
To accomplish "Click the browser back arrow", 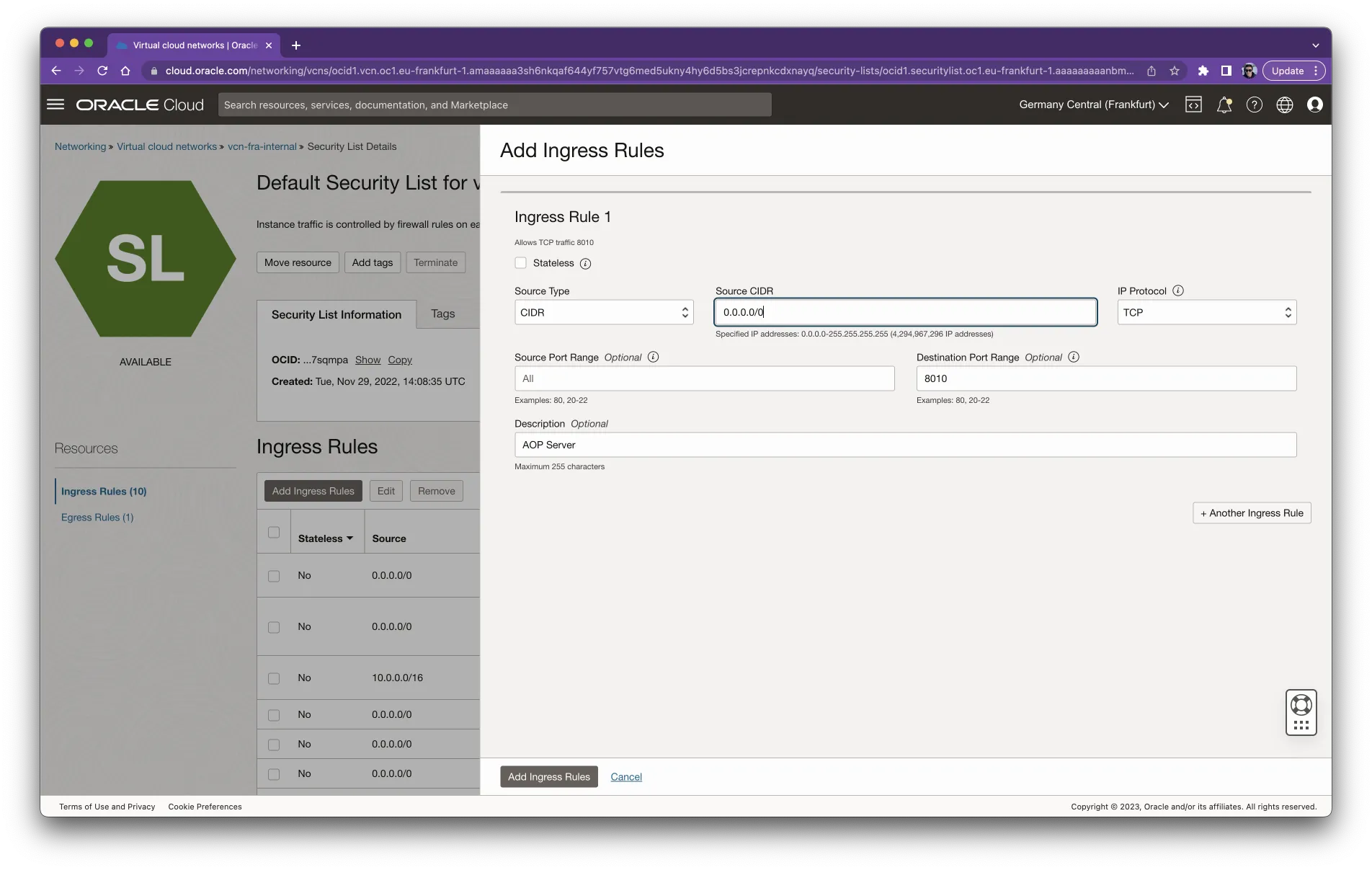I will (56, 71).
